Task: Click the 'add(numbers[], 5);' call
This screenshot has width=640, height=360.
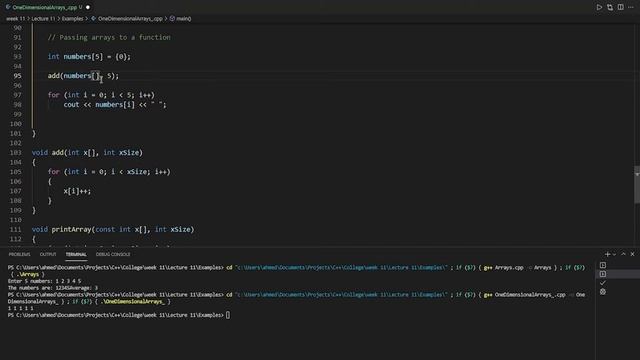Action: [83, 76]
